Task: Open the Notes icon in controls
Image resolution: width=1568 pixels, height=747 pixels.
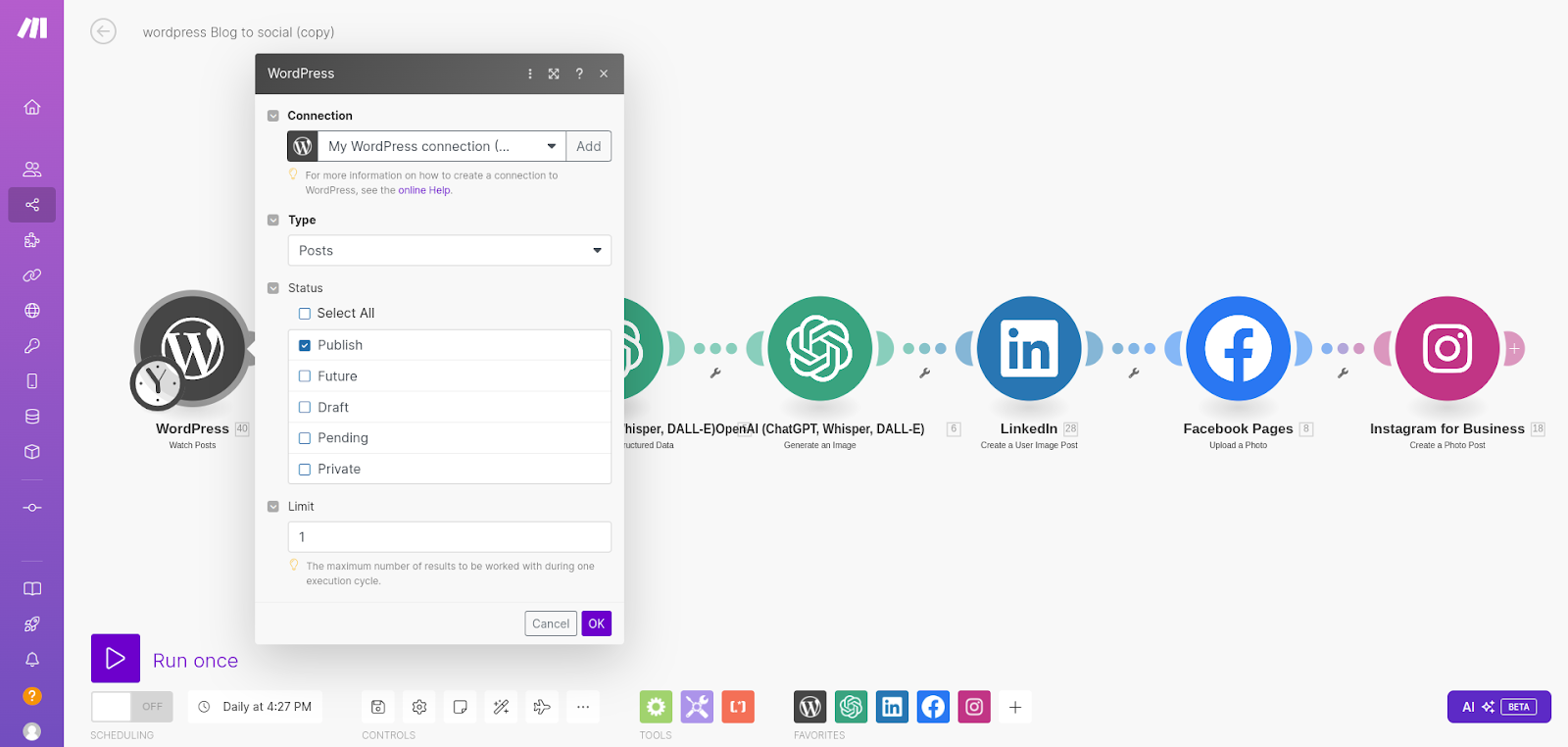Action: tap(461, 707)
